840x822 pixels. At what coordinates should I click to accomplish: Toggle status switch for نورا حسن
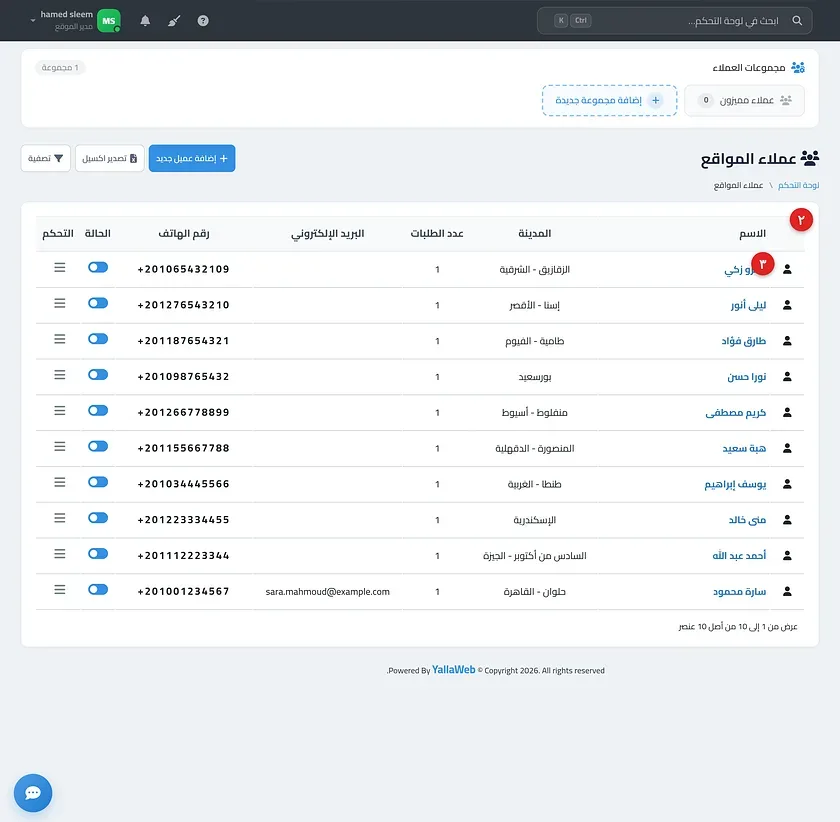click(98, 375)
